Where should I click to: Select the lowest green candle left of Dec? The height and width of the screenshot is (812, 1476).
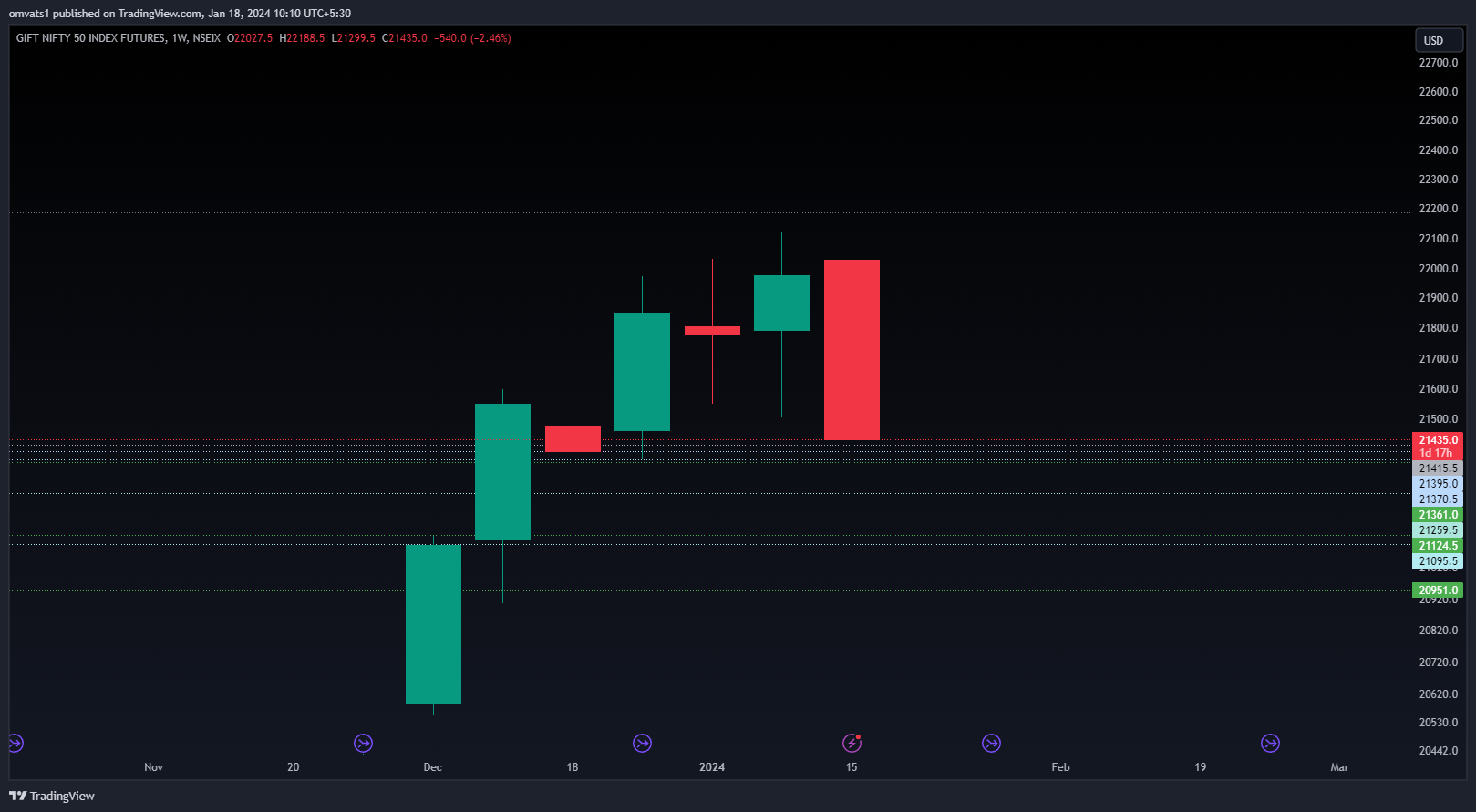(433, 624)
